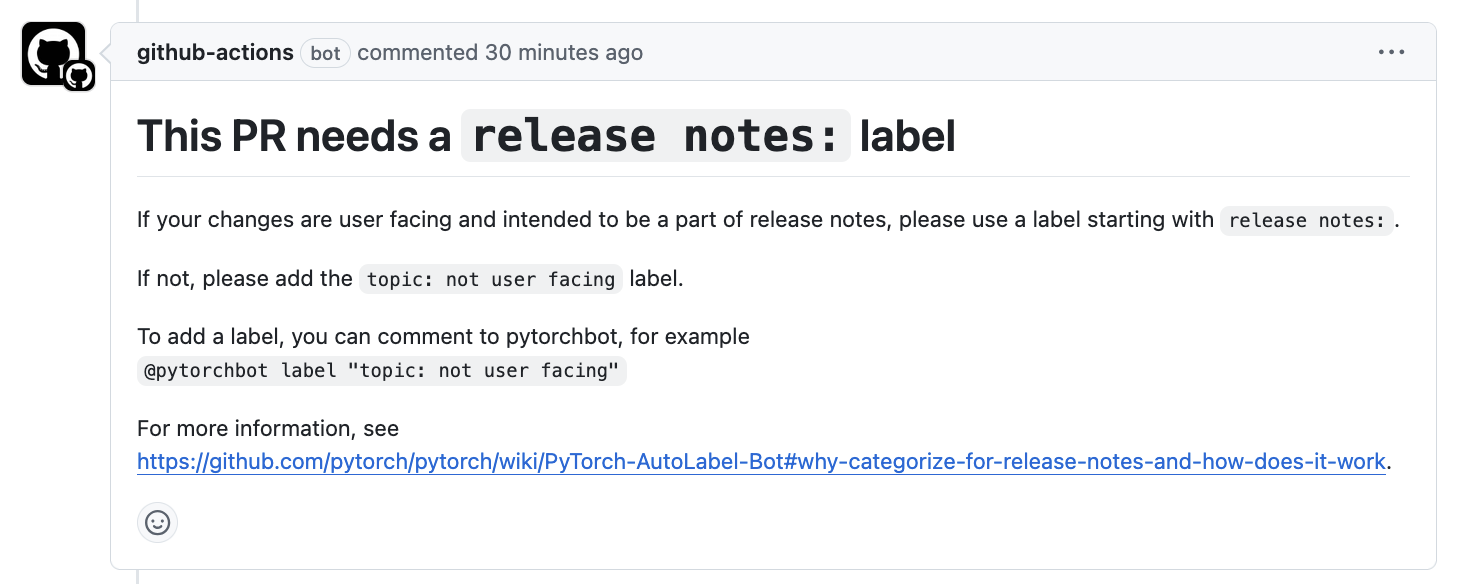Click "label." after the topic code snippet
The height and width of the screenshot is (584, 1462).
coord(656,279)
